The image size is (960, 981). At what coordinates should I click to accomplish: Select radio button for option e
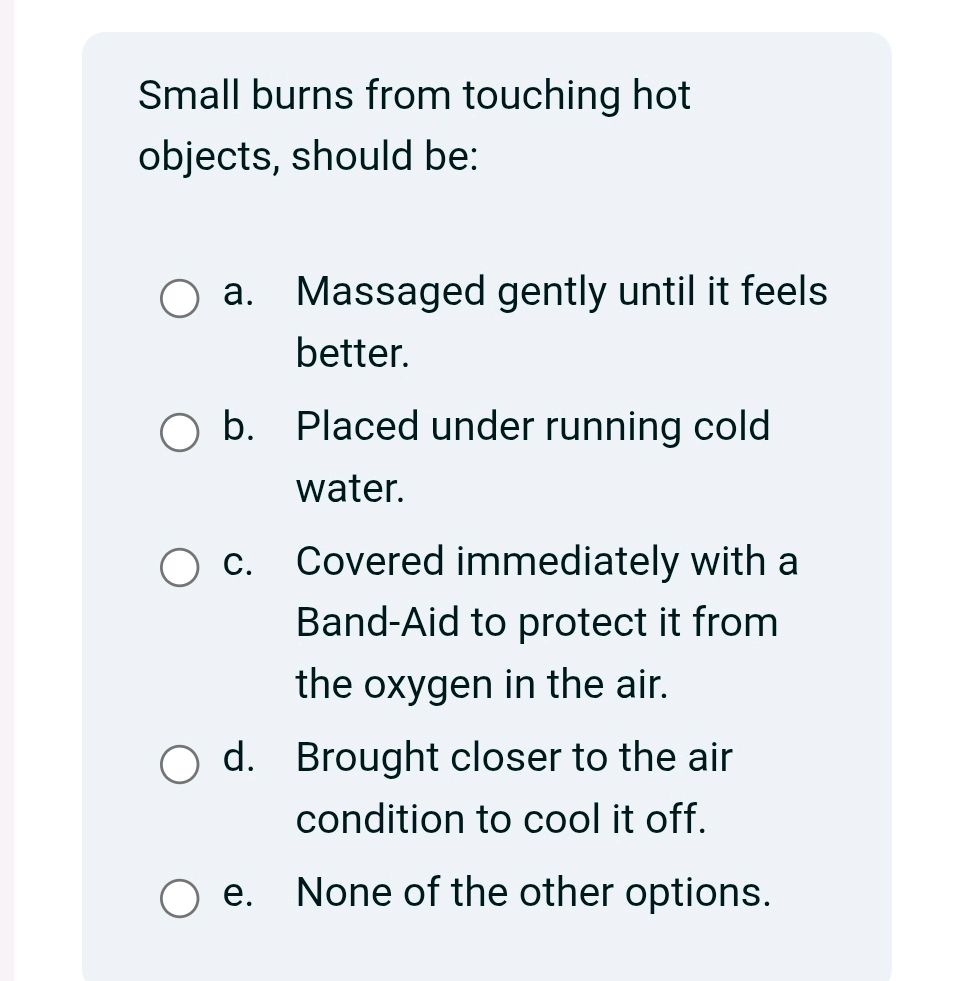(179, 898)
